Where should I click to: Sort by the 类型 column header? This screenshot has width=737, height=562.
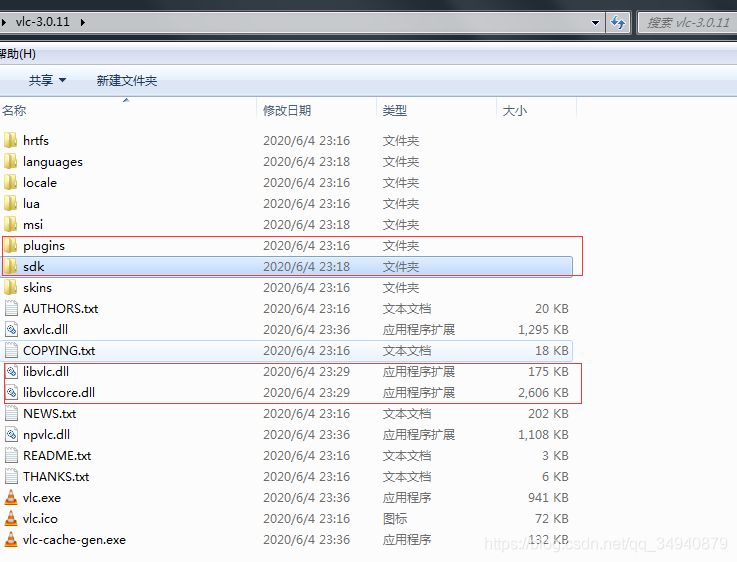pyautogui.click(x=437, y=110)
